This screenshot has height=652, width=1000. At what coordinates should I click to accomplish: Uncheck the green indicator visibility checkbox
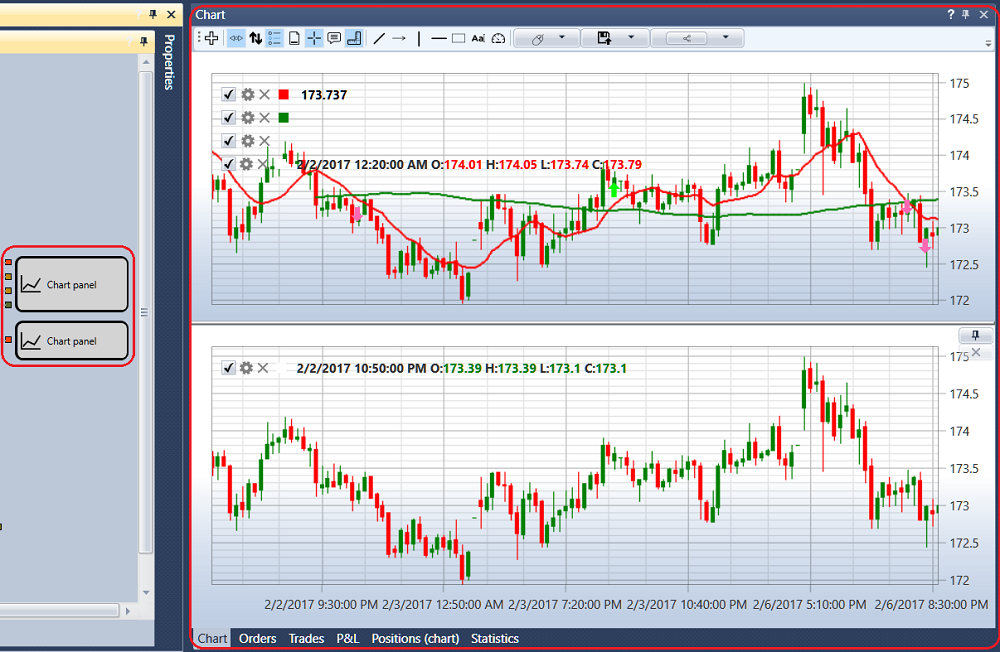point(228,117)
